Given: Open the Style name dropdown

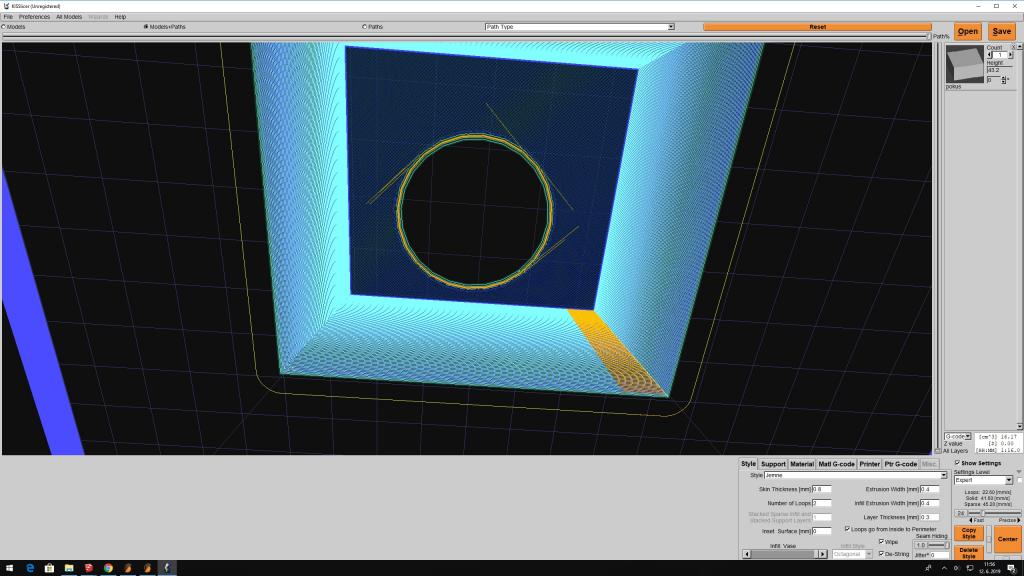Looking at the screenshot, I should pyautogui.click(x=942, y=476).
